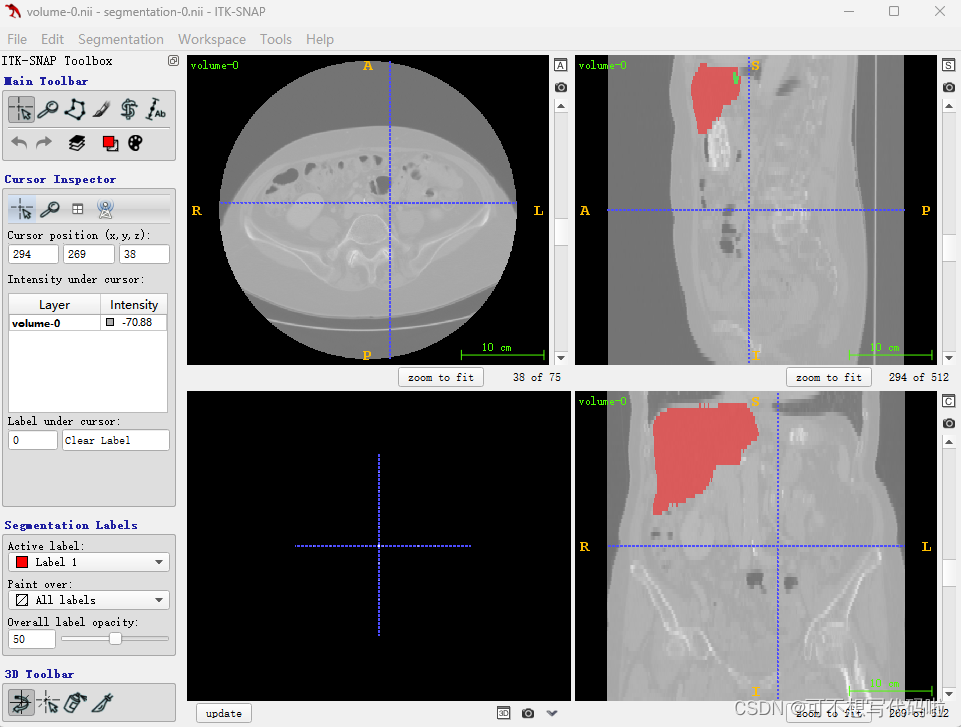
Task: Select the Polygon drawing tool
Action: tap(75, 110)
